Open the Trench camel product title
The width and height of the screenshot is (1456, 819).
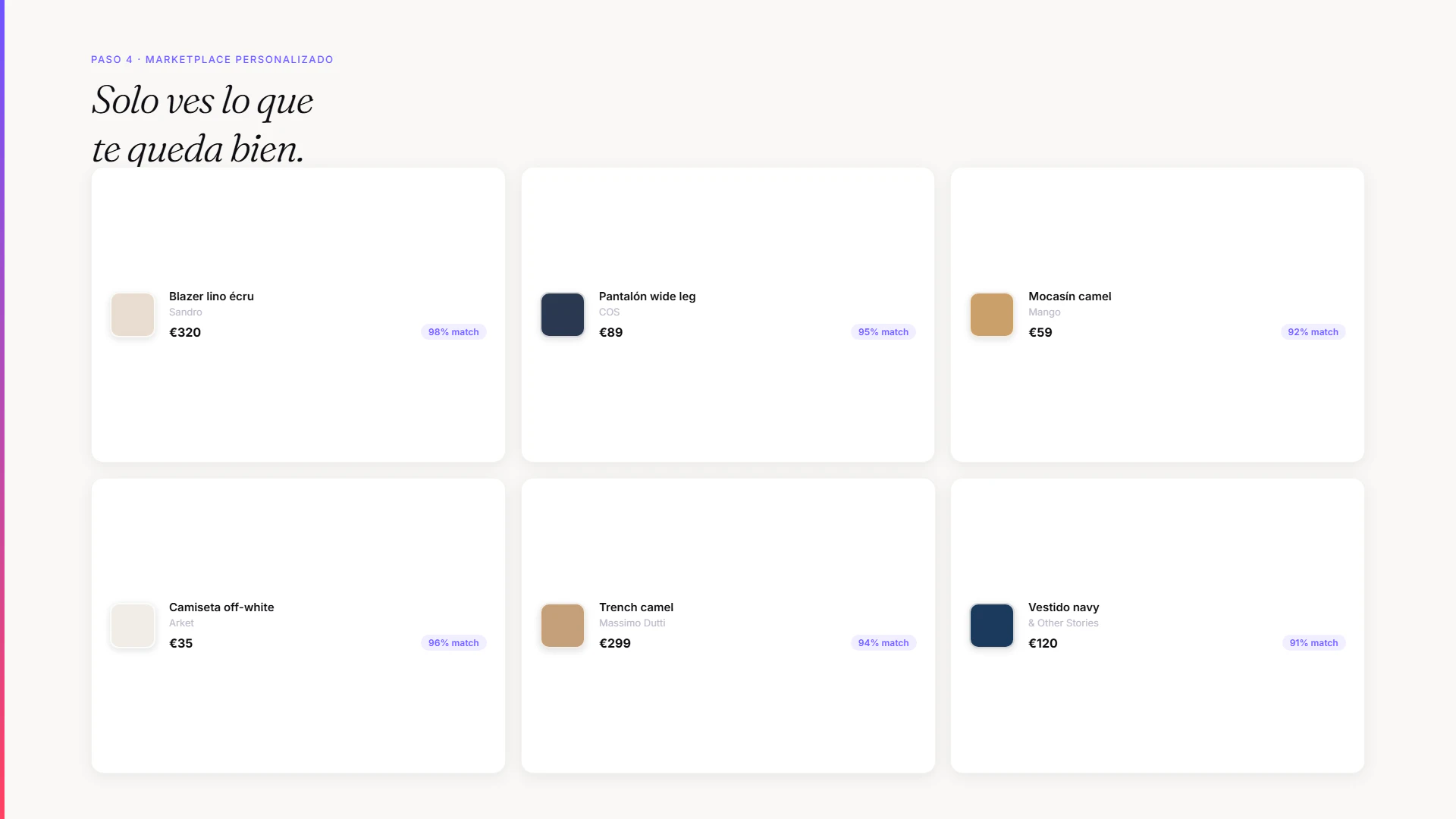636,607
